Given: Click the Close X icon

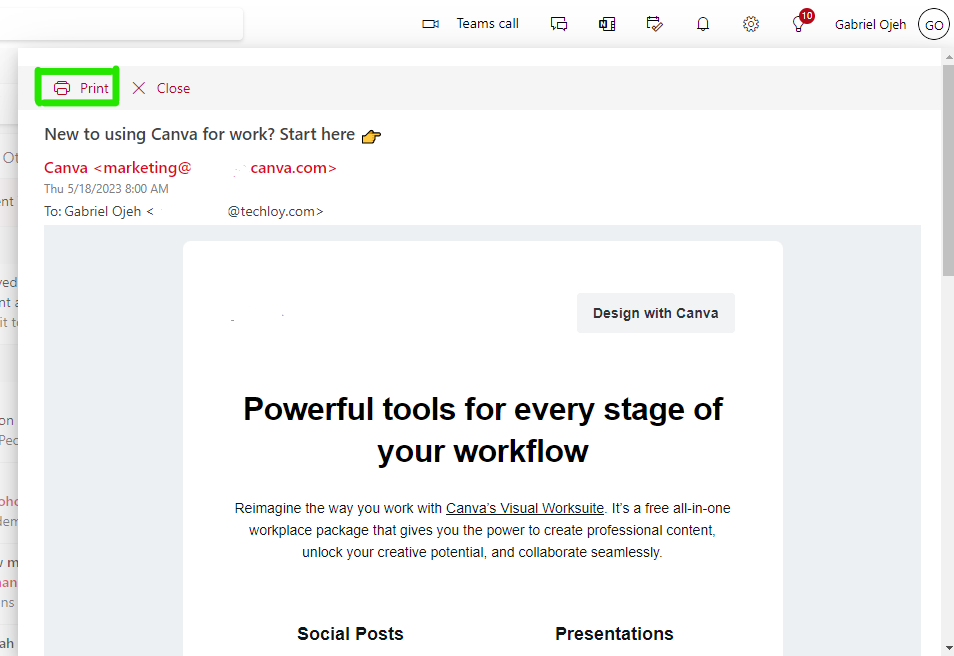Looking at the screenshot, I should [x=139, y=88].
